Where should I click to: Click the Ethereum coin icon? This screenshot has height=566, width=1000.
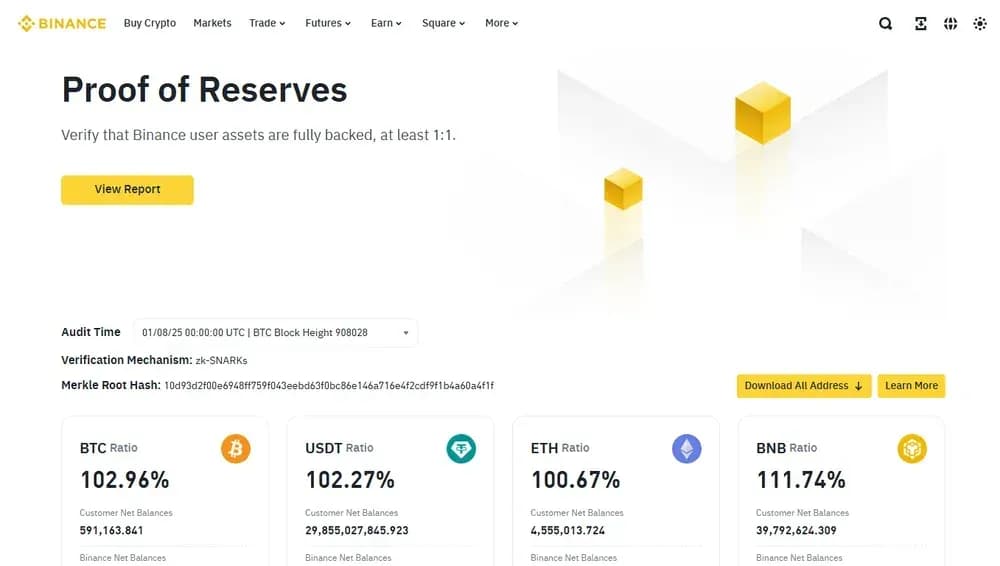[686, 449]
